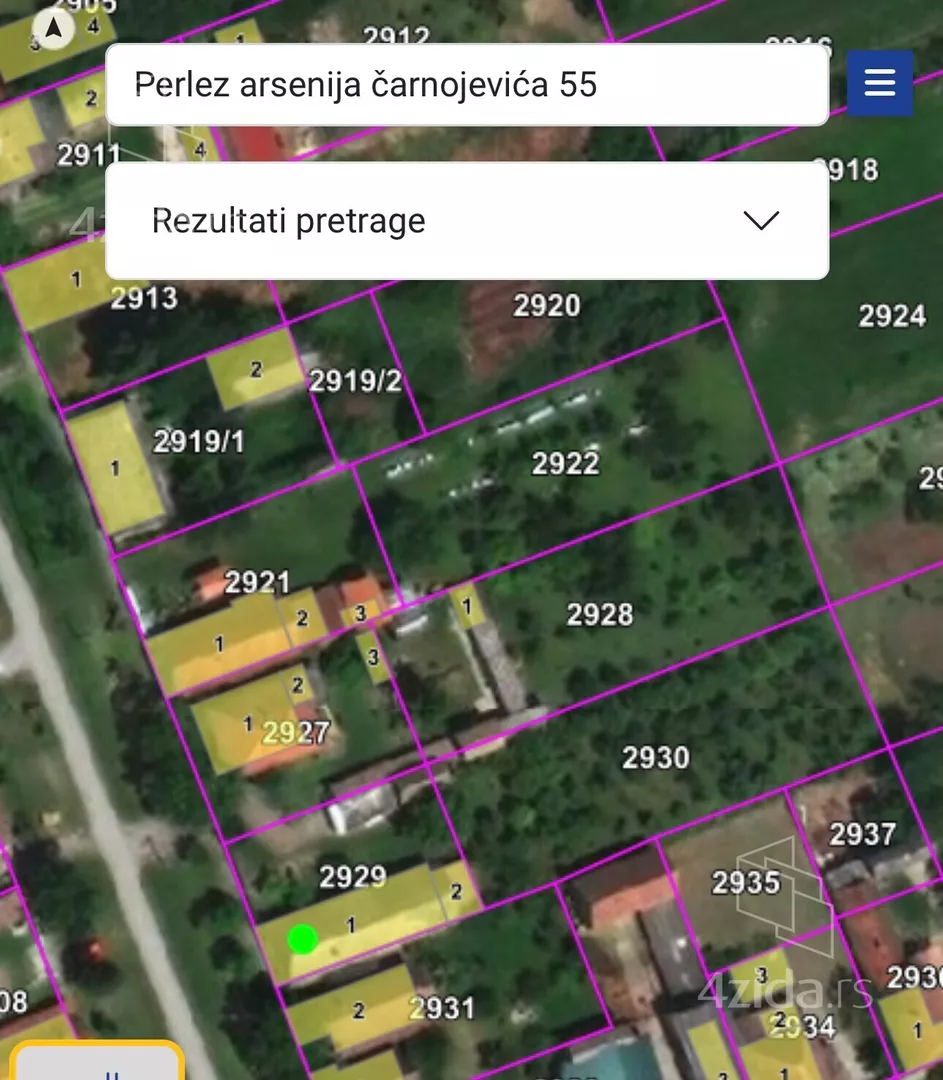Select parcel 2920 label
The width and height of the screenshot is (943, 1080).
(x=547, y=305)
